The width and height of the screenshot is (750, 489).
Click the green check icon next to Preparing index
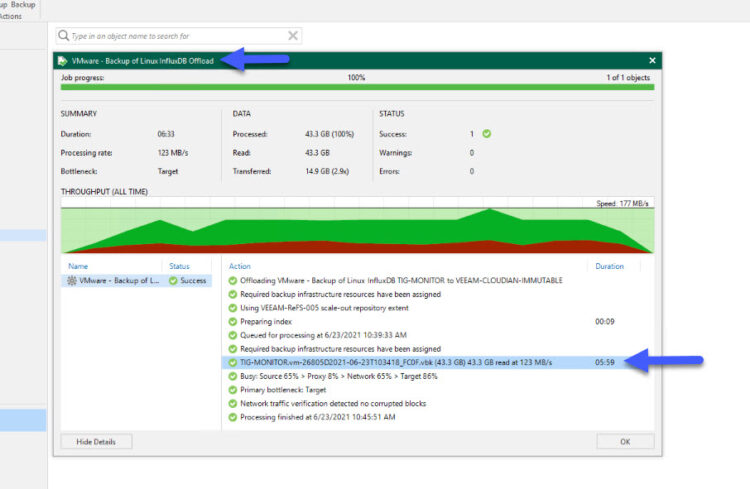pos(233,322)
